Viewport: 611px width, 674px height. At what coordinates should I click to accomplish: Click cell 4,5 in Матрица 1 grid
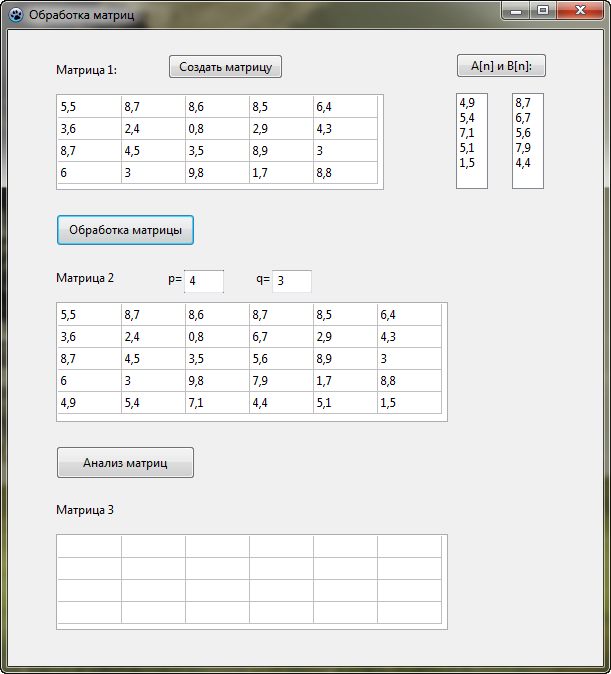point(154,150)
